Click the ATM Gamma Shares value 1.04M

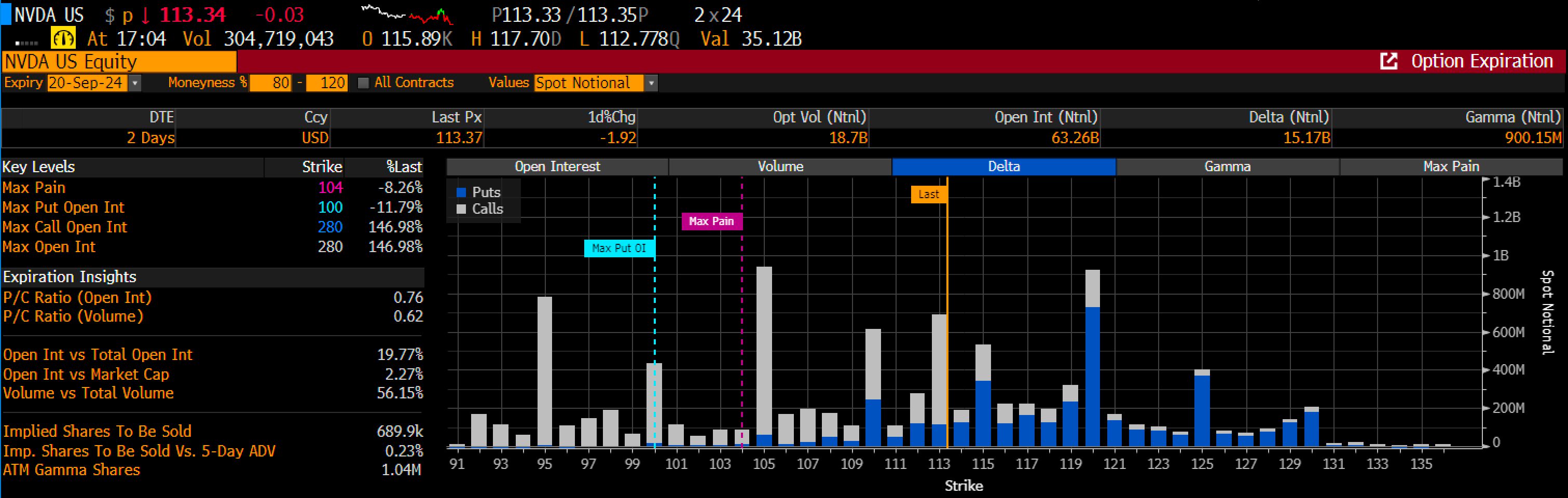tap(401, 469)
